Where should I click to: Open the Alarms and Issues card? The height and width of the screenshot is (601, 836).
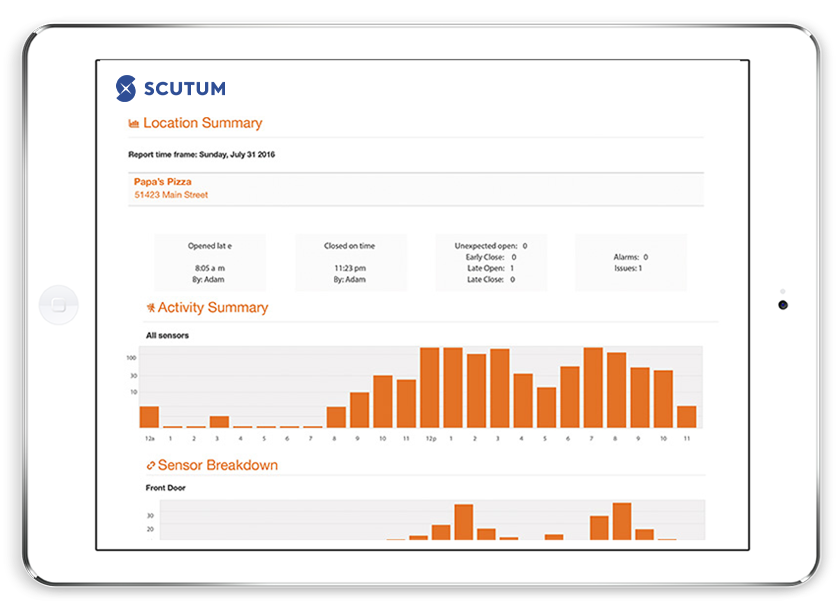[x=630, y=263]
